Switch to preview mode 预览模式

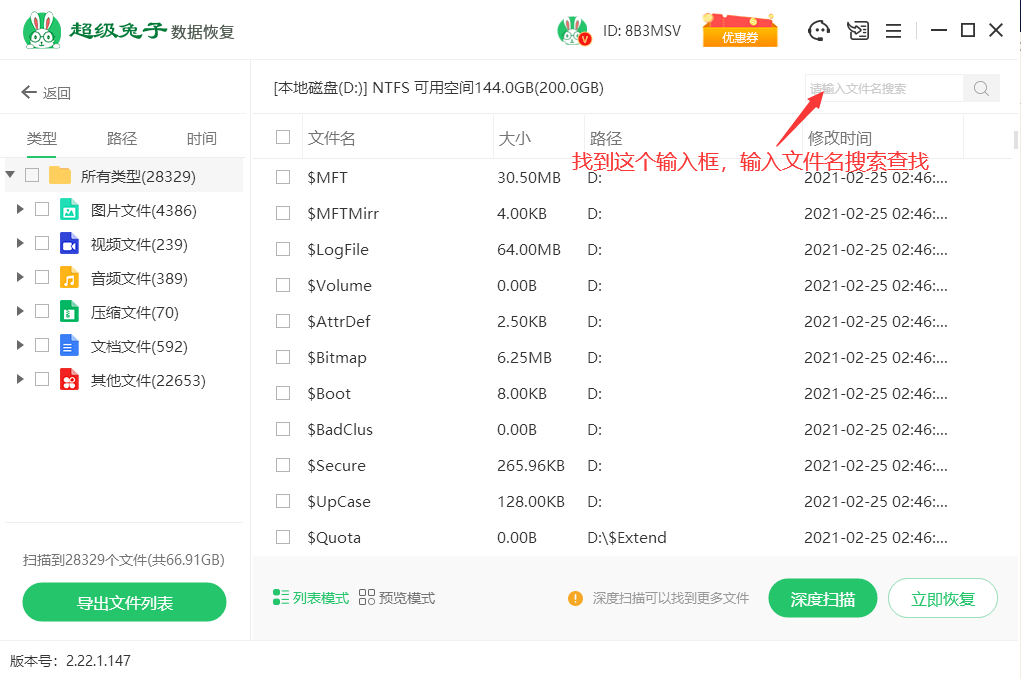(397, 598)
